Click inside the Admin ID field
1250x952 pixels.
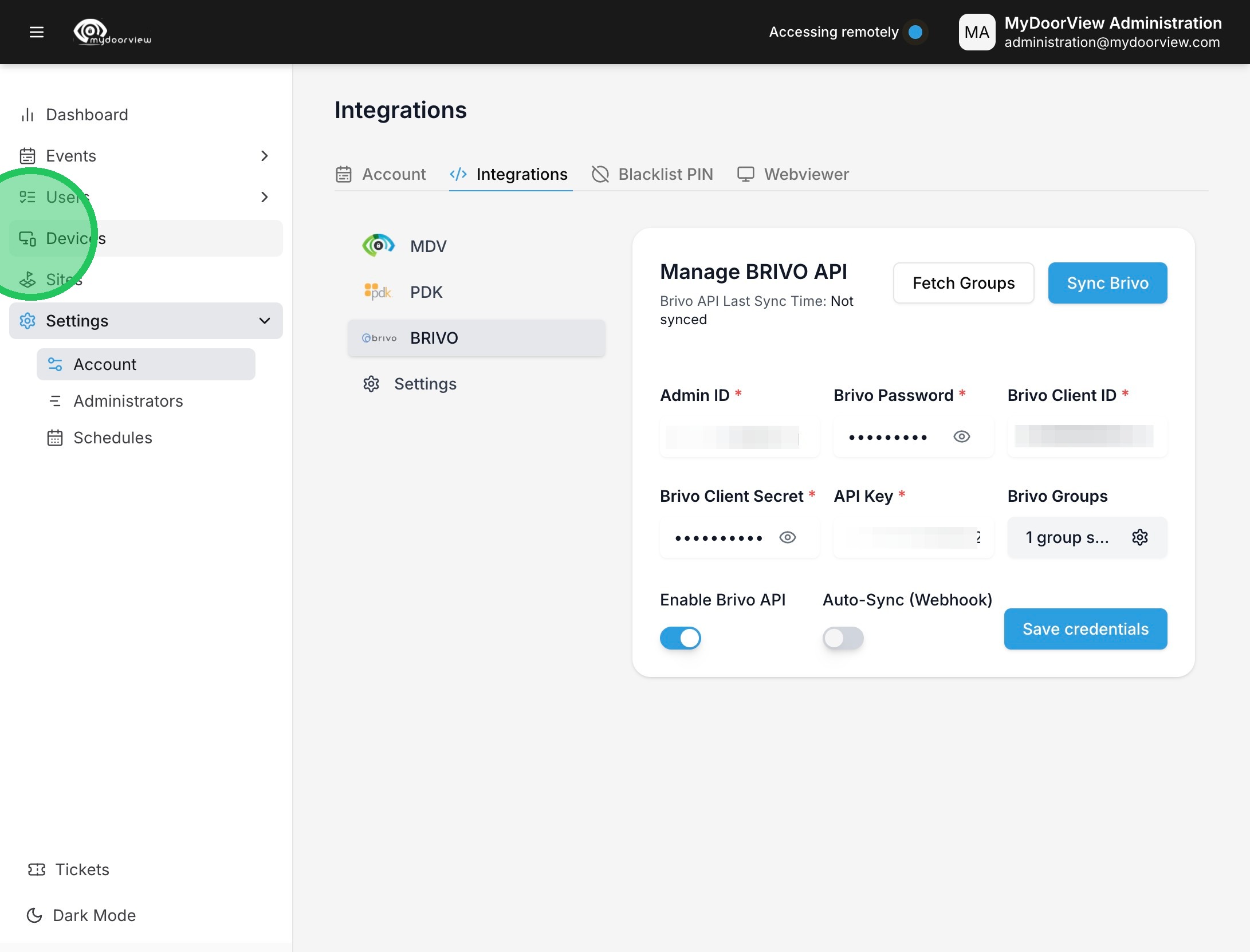click(x=739, y=437)
